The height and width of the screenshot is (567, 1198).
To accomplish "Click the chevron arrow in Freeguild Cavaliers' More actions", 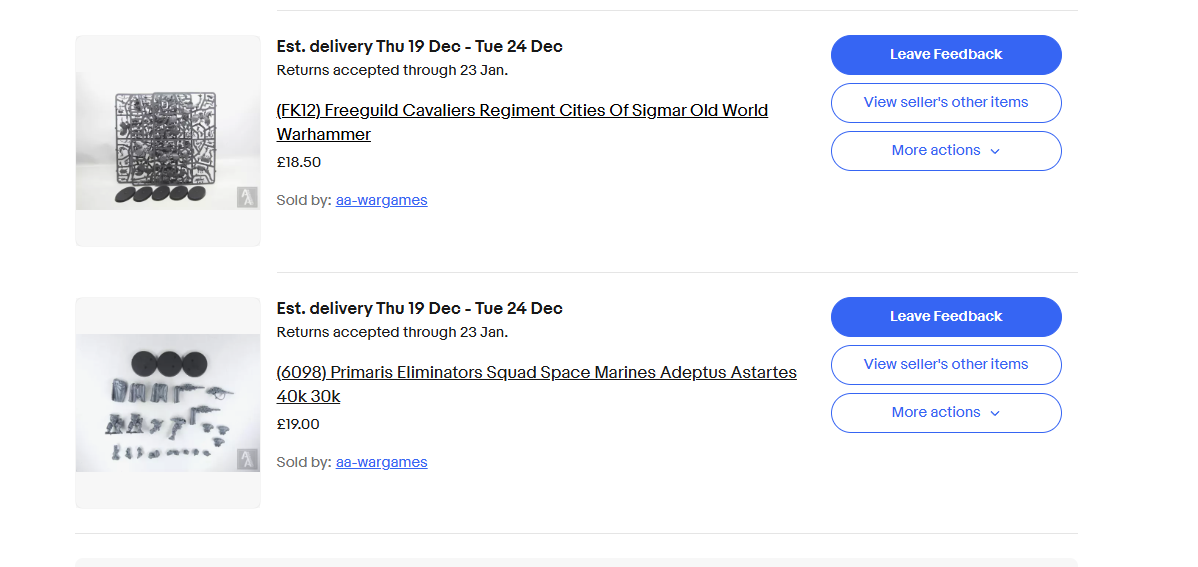I will coord(995,151).
